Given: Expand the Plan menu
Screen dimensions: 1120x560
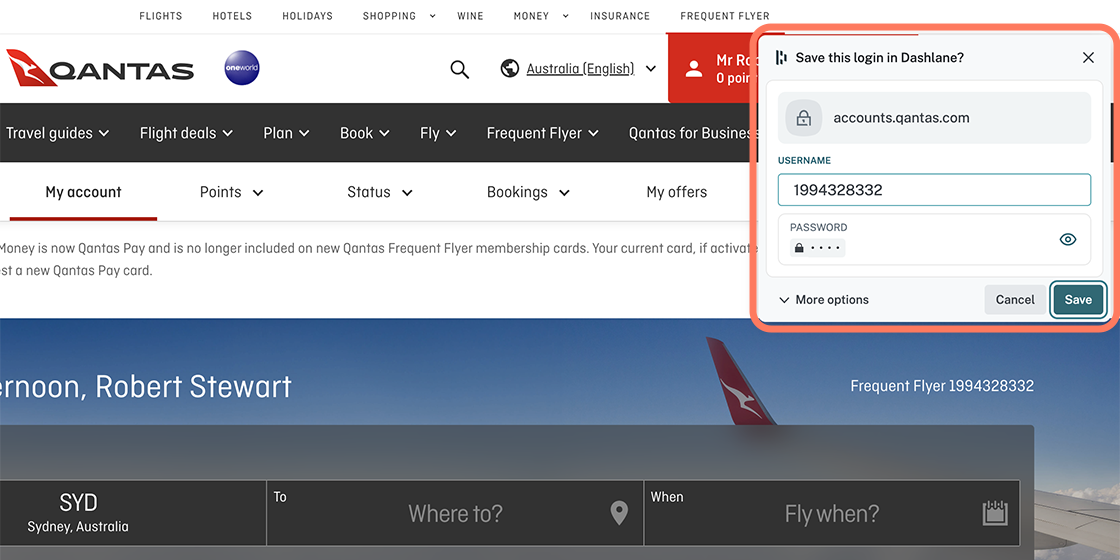Looking at the screenshot, I should tap(286, 133).
